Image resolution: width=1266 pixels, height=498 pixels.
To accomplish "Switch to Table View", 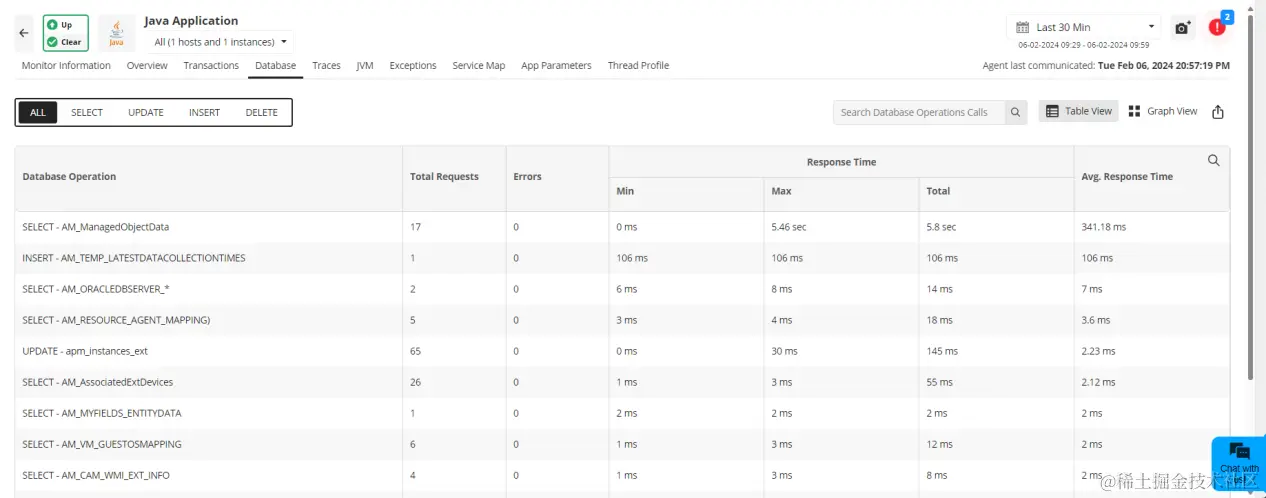I will point(1078,111).
